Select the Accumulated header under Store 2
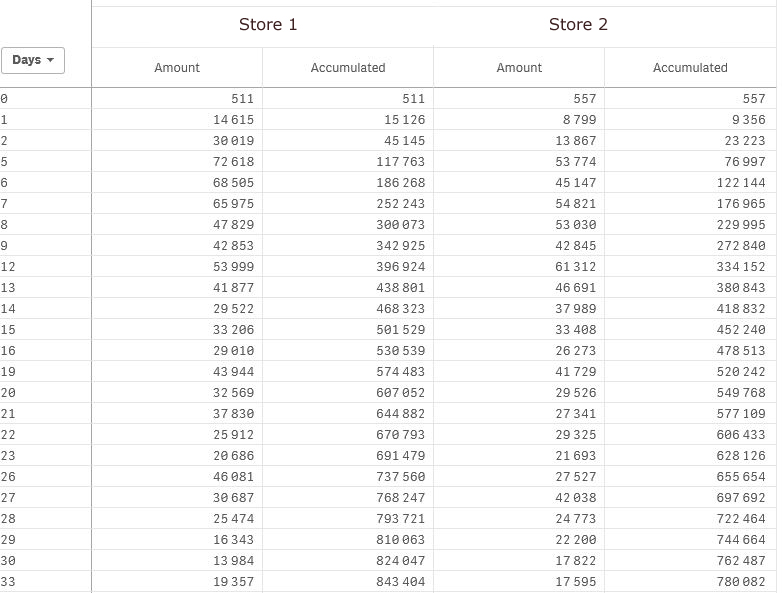This screenshot has height=593, width=782. pos(690,68)
